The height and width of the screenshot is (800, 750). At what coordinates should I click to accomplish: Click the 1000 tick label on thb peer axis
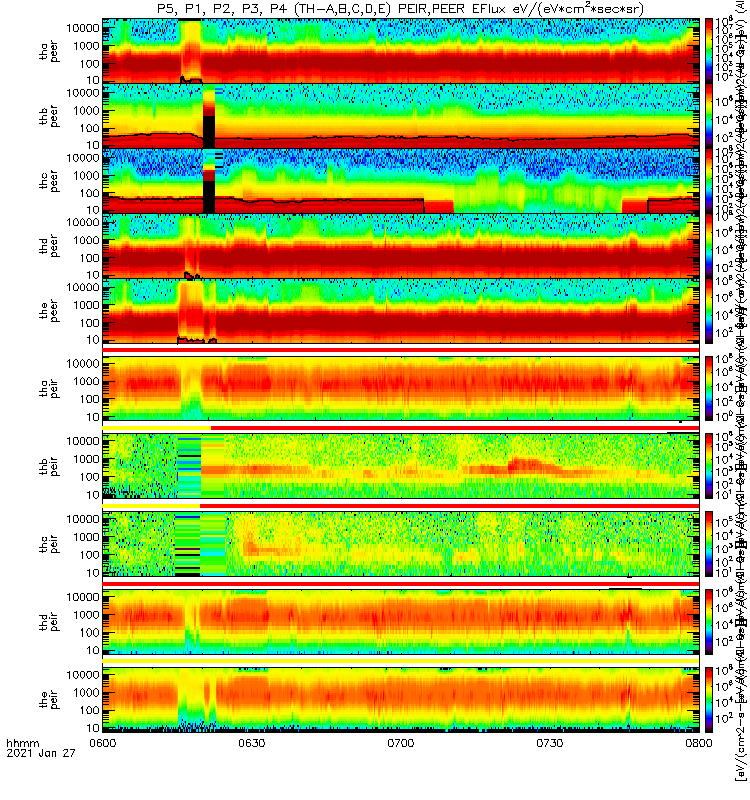tap(86, 111)
